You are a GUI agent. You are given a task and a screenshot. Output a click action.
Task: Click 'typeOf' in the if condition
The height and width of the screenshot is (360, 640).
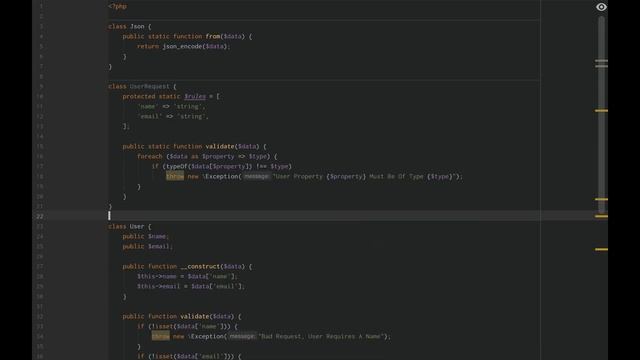coord(177,167)
